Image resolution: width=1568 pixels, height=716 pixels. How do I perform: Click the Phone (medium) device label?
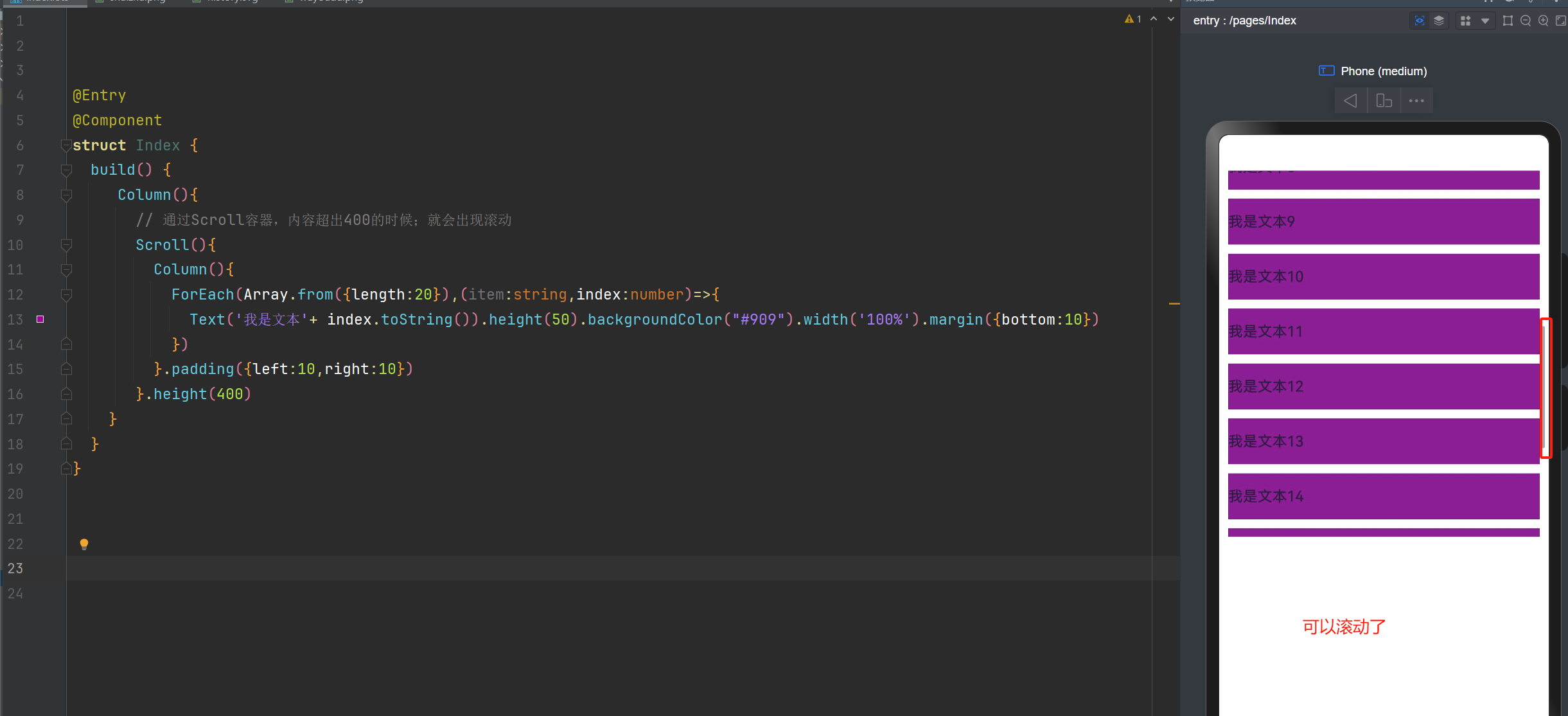click(x=1383, y=71)
